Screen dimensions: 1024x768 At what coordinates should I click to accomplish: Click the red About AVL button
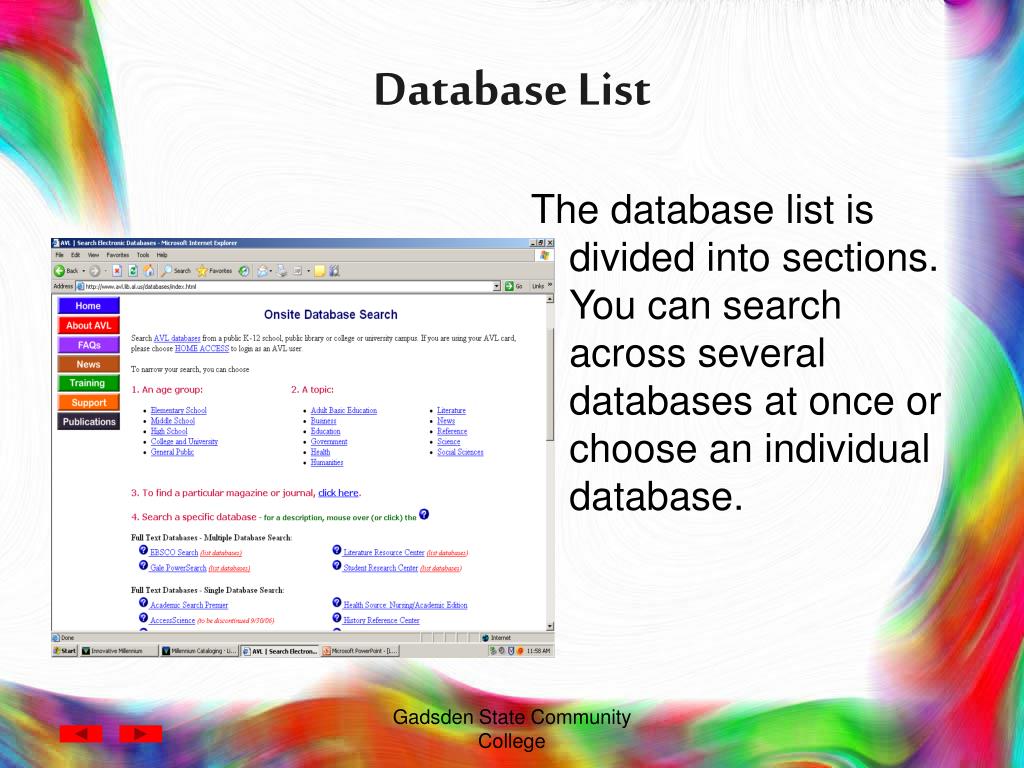[x=88, y=325]
